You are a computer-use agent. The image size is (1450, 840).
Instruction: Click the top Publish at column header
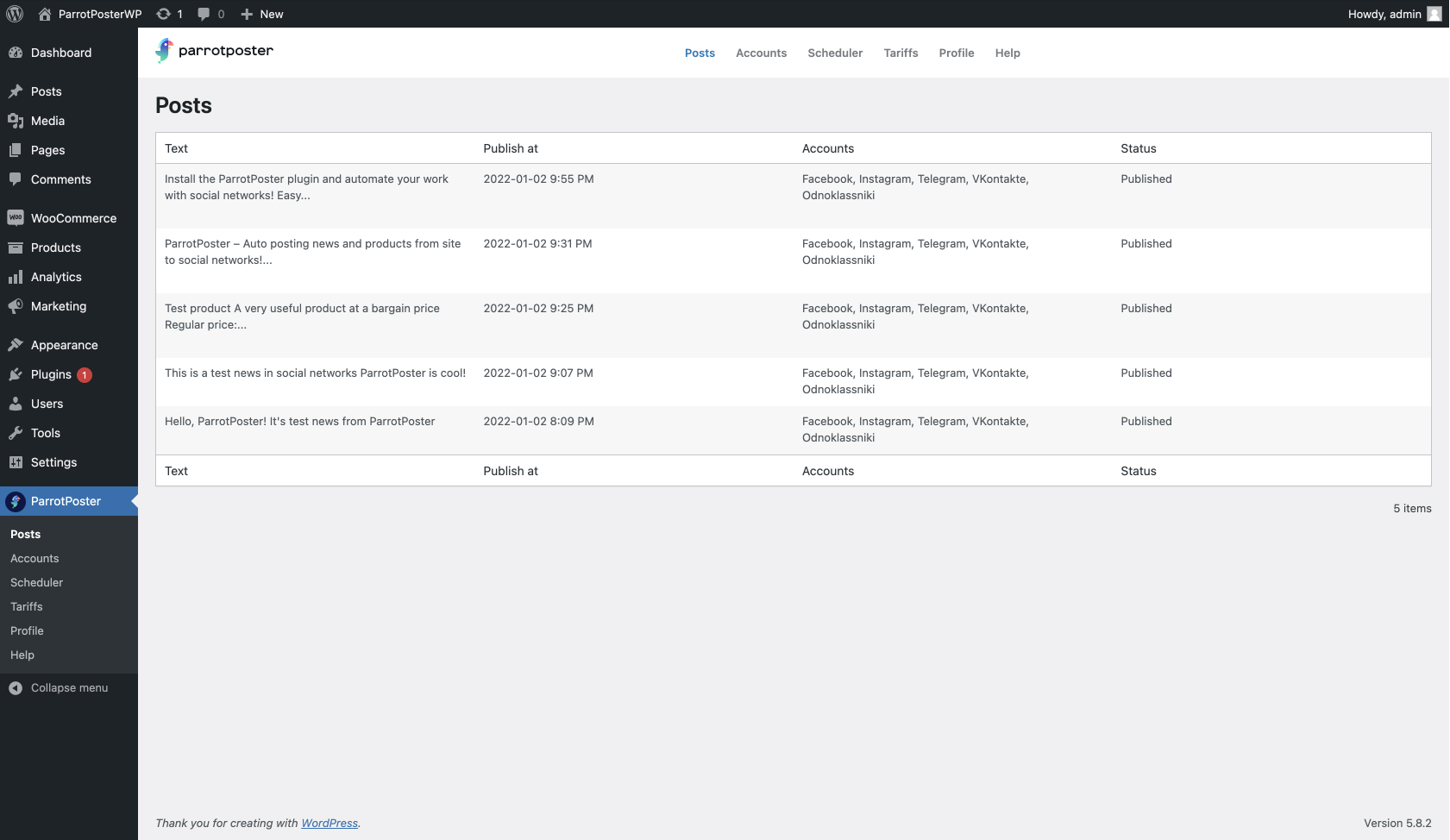tap(511, 148)
